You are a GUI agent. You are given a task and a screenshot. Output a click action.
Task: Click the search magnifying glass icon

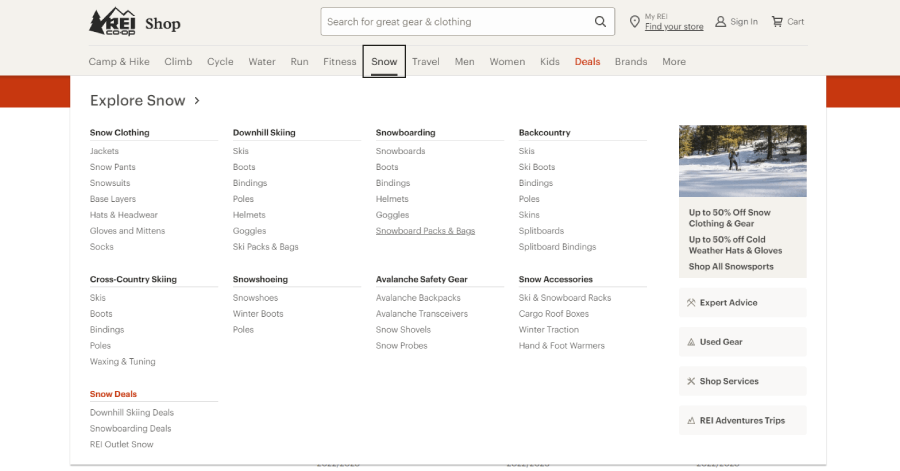pos(600,22)
